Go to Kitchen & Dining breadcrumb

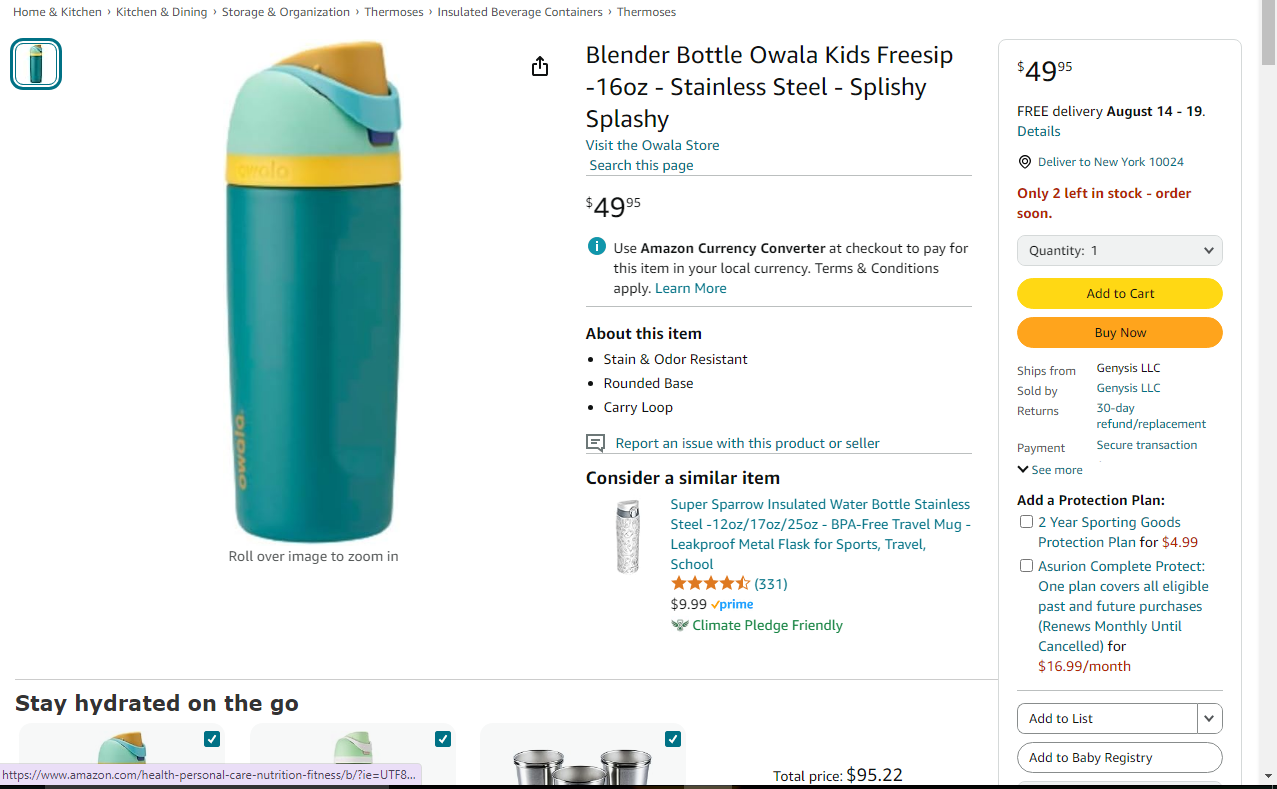161,12
